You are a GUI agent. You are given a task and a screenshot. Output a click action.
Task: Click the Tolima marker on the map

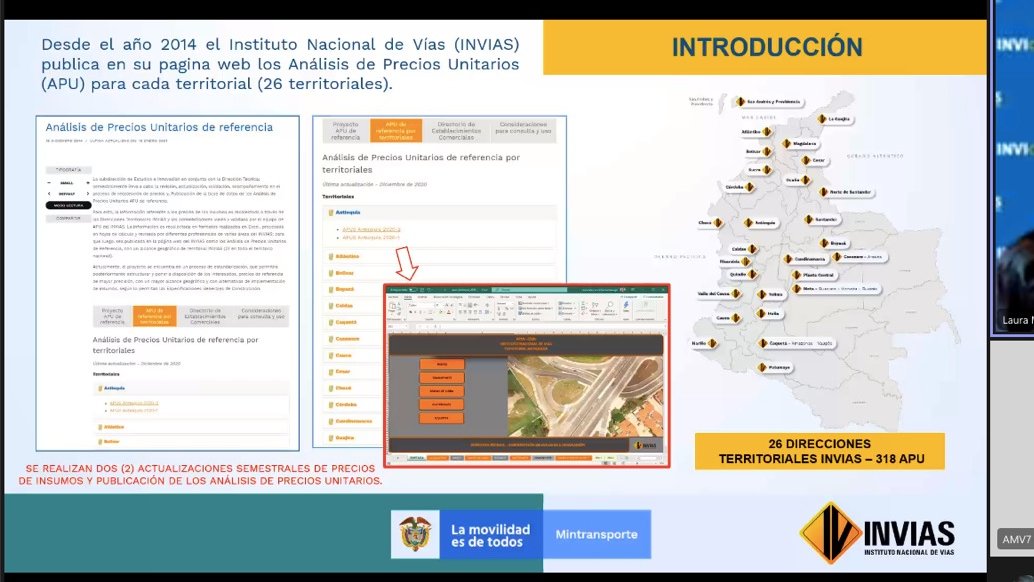point(762,295)
